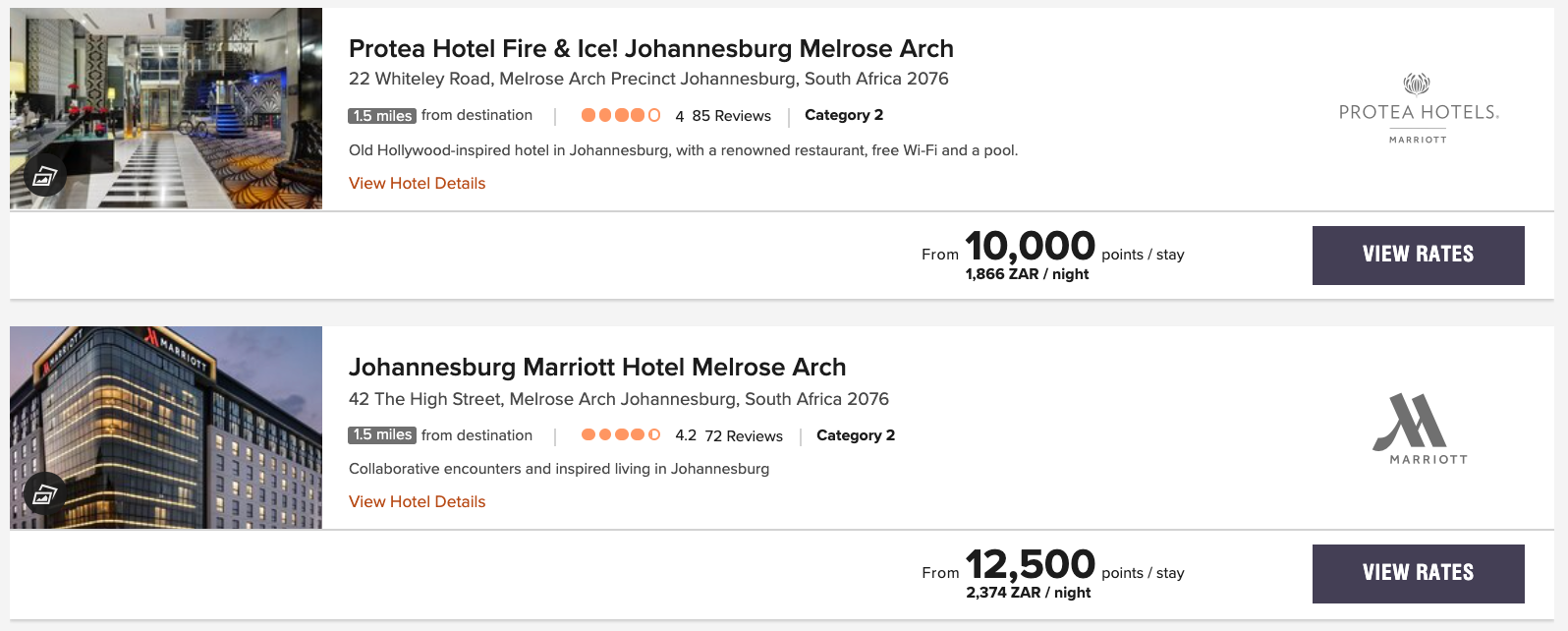
Task: Open photo gallery icon on Protea Hotel image
Action: click(x=45, y=176)
